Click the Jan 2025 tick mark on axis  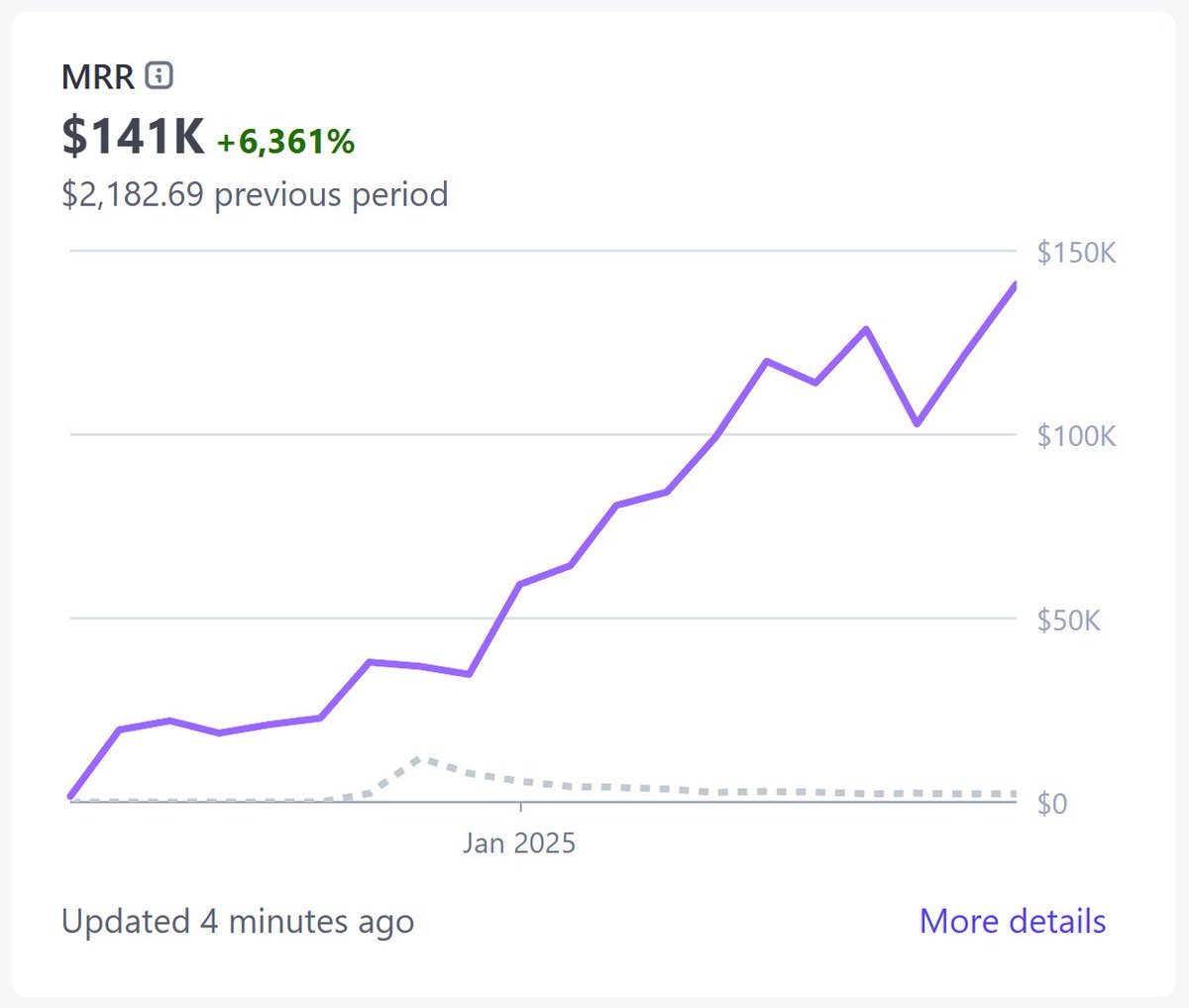click(x=521, y=808)
